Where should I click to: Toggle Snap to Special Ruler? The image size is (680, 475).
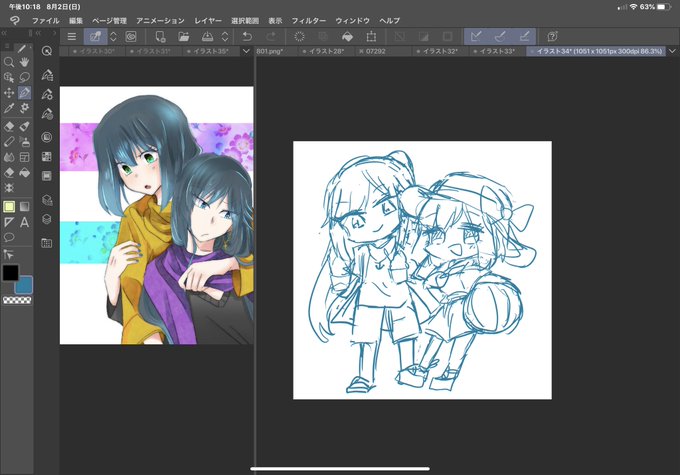click(500, 36)
